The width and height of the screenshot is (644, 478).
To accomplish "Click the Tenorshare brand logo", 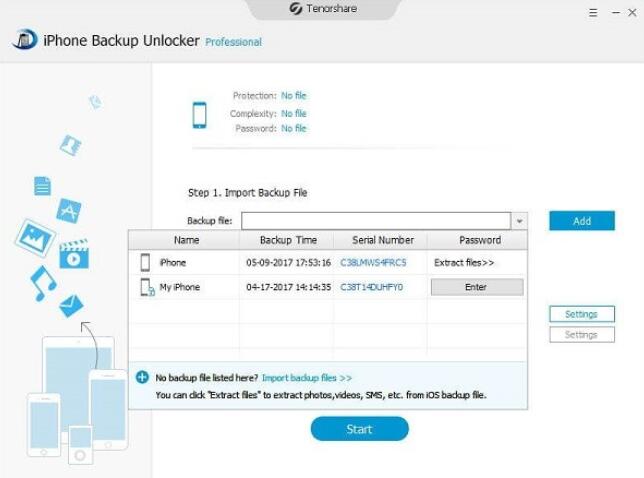I will pos(323,8).
